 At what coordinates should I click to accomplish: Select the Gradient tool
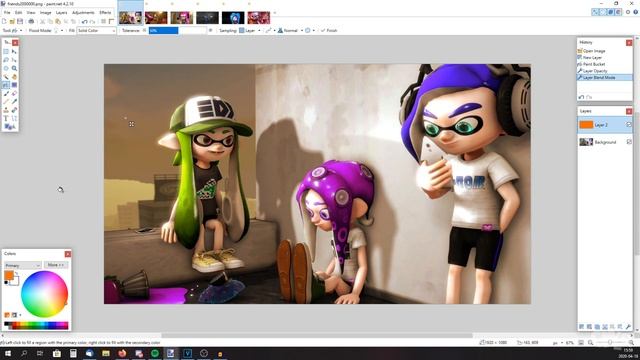click(x=14, y=85)
